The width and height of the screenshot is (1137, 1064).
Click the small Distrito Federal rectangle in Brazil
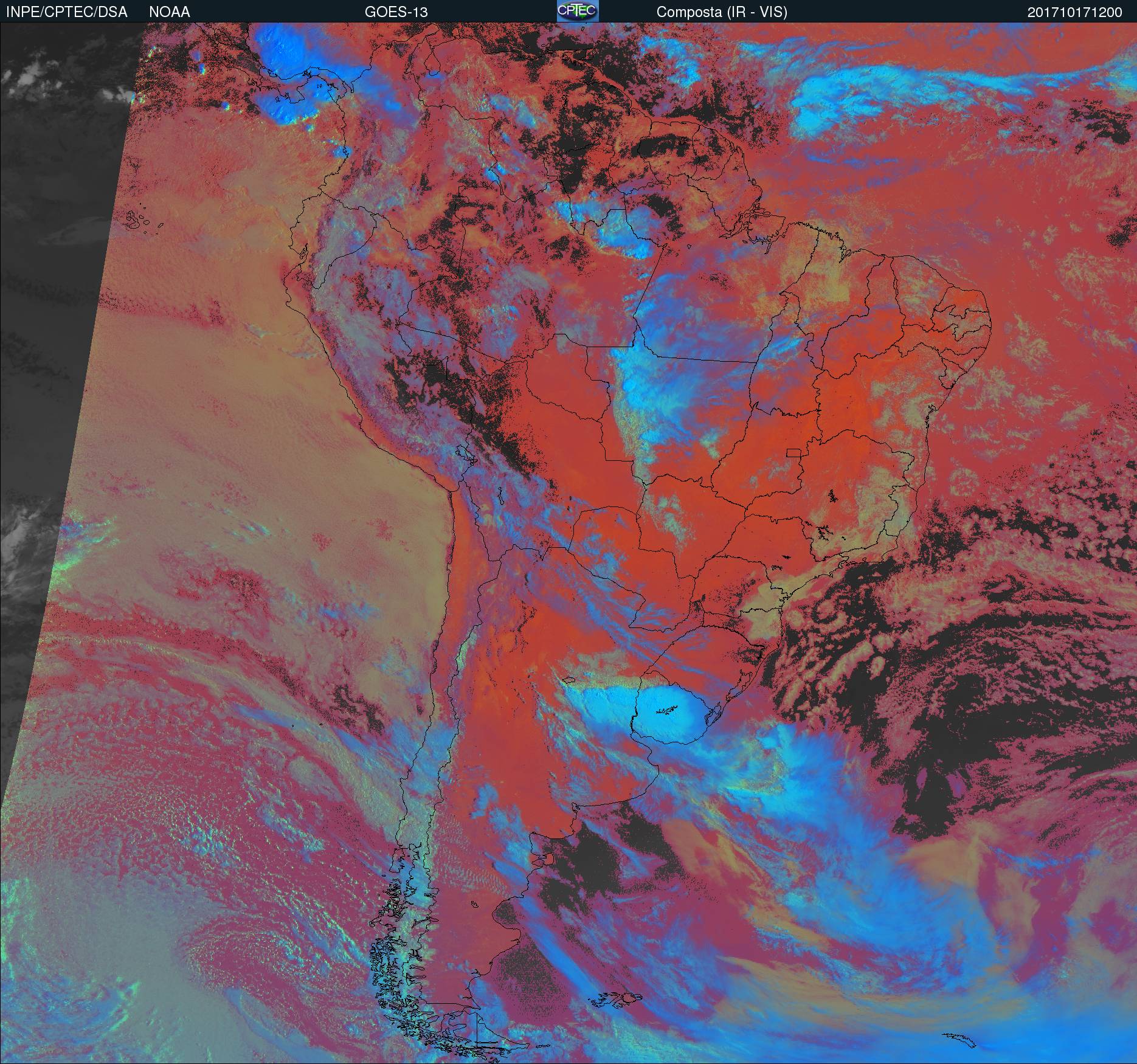pos(793,453)
